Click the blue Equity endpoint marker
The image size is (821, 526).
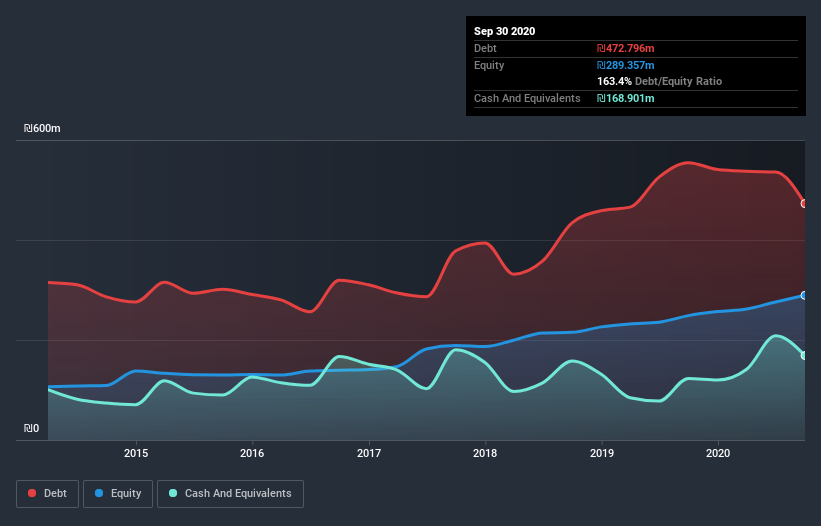(804, 296)
